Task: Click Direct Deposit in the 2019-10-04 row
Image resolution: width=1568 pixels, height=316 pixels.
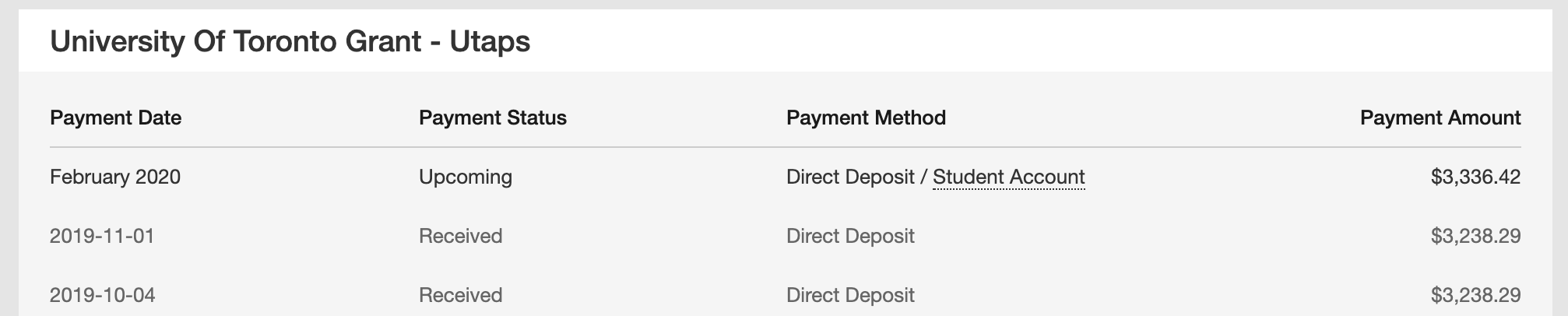Action: point(850,295)
